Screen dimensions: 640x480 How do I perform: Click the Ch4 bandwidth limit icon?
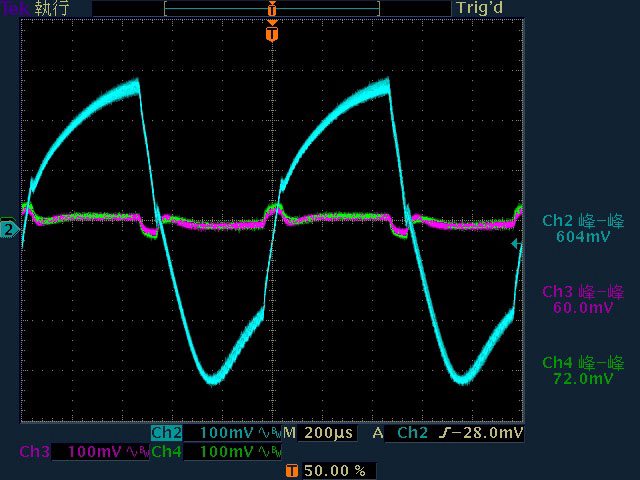coord(268,452)
